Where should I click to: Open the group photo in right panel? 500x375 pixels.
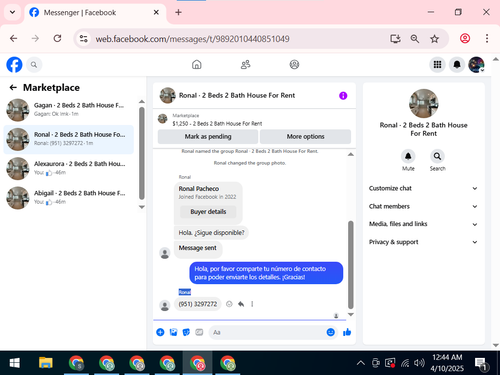point(423,103)
